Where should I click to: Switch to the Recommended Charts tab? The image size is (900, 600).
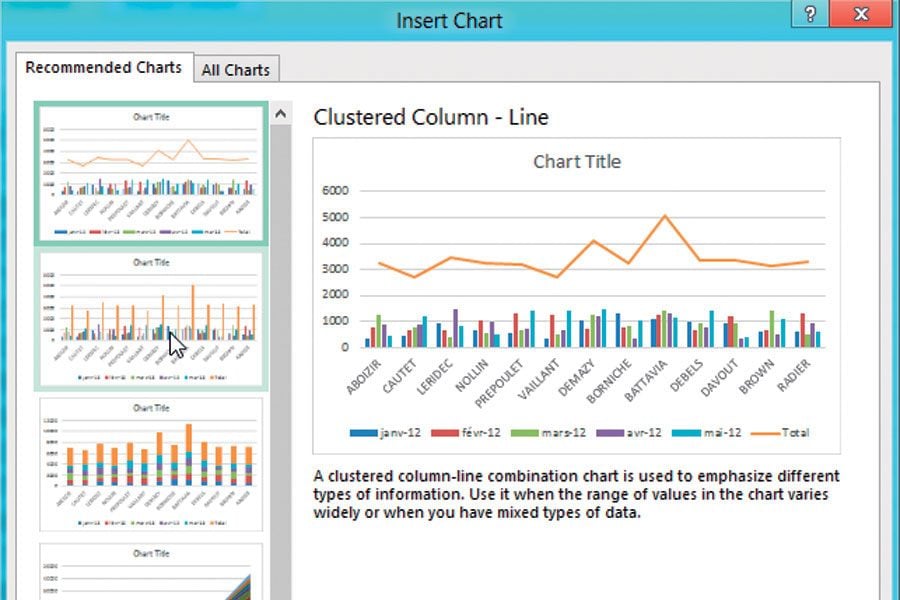(103, 67)
